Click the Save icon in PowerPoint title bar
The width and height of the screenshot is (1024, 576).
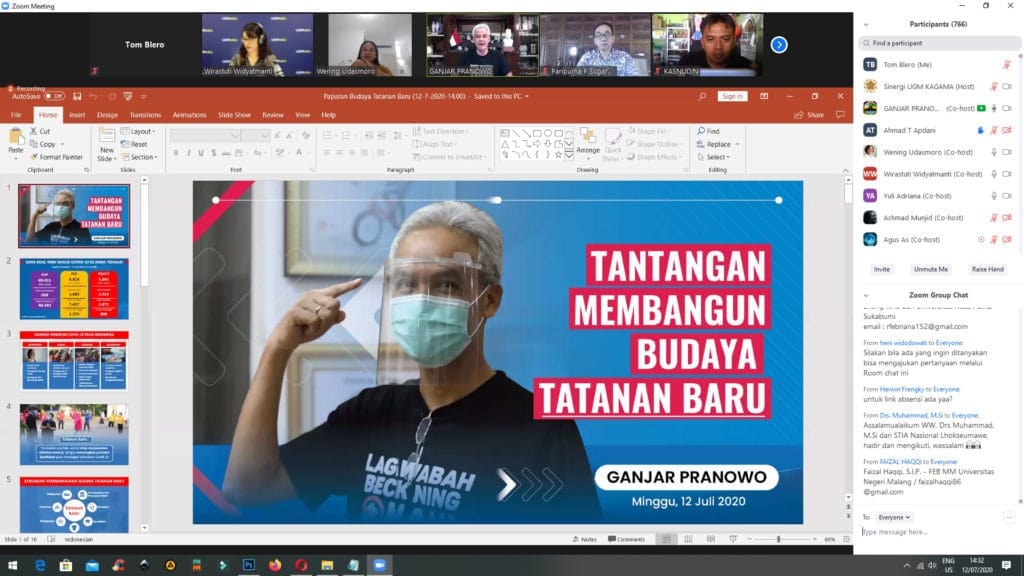77,97
